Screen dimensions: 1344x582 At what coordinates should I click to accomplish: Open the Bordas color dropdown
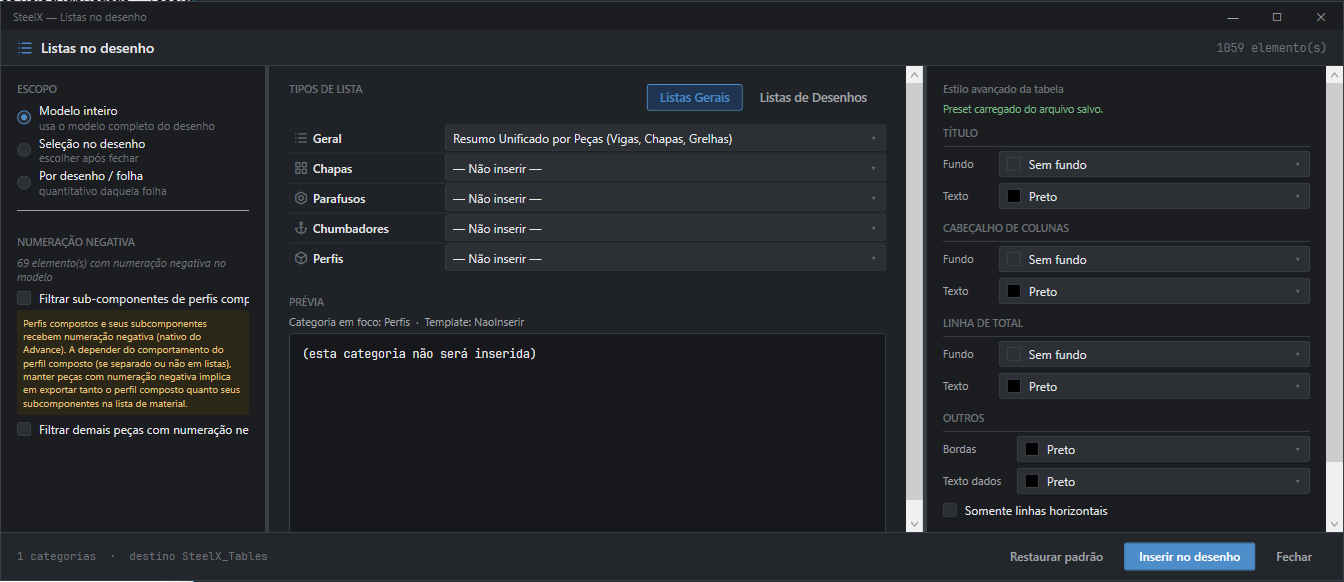1163,449
